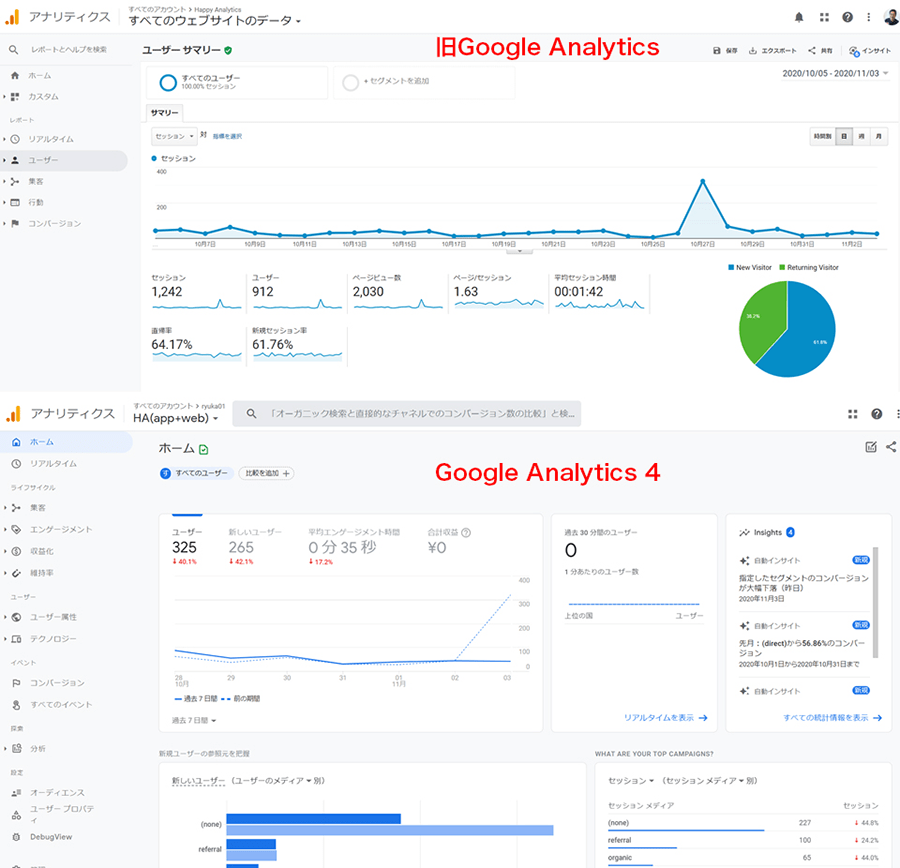900x868 pixels.
Task: Toggle the すべてのユーザー segment circle
Action: pos(168,83)
